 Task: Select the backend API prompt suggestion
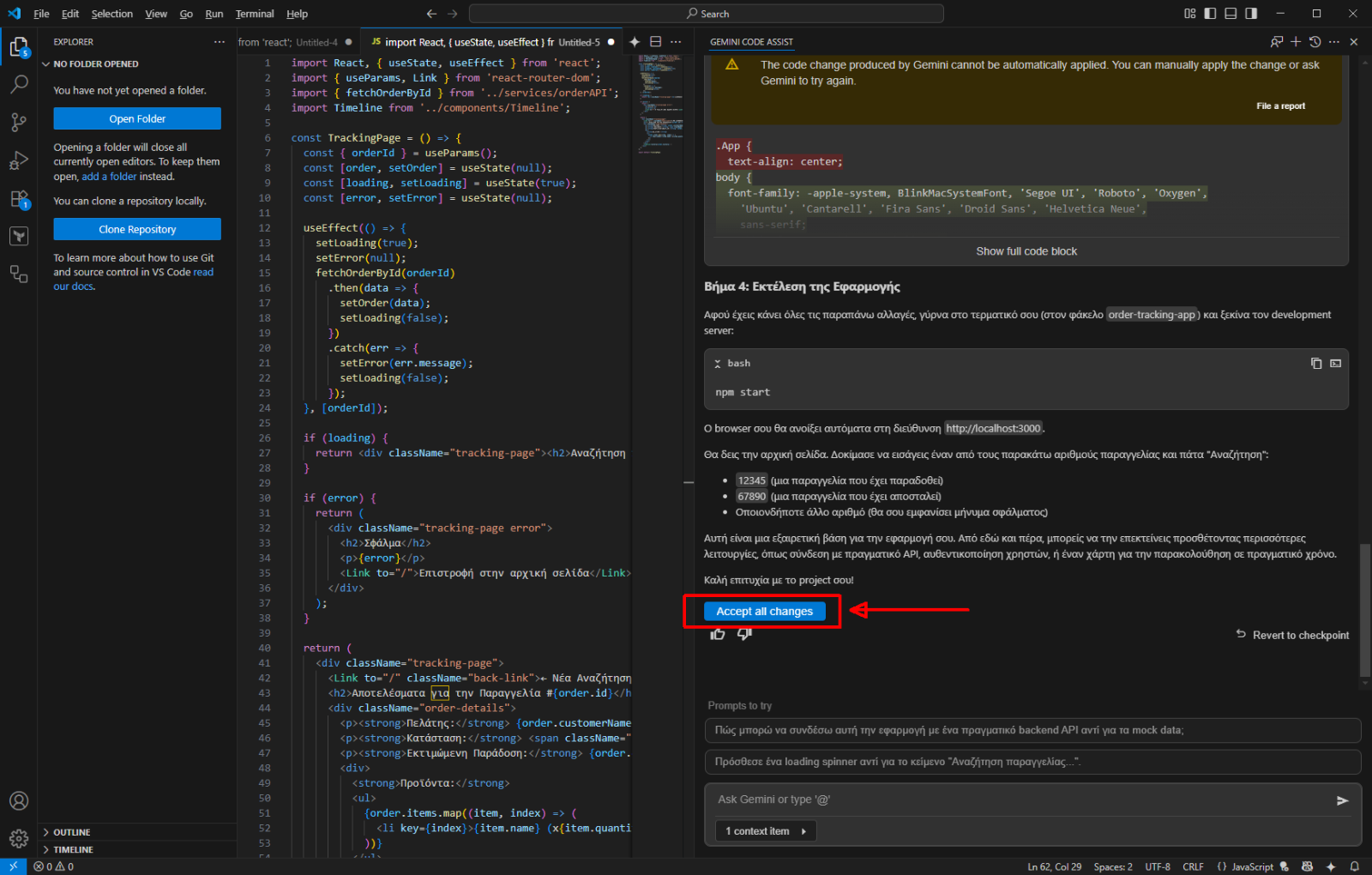pos(1032,730)
